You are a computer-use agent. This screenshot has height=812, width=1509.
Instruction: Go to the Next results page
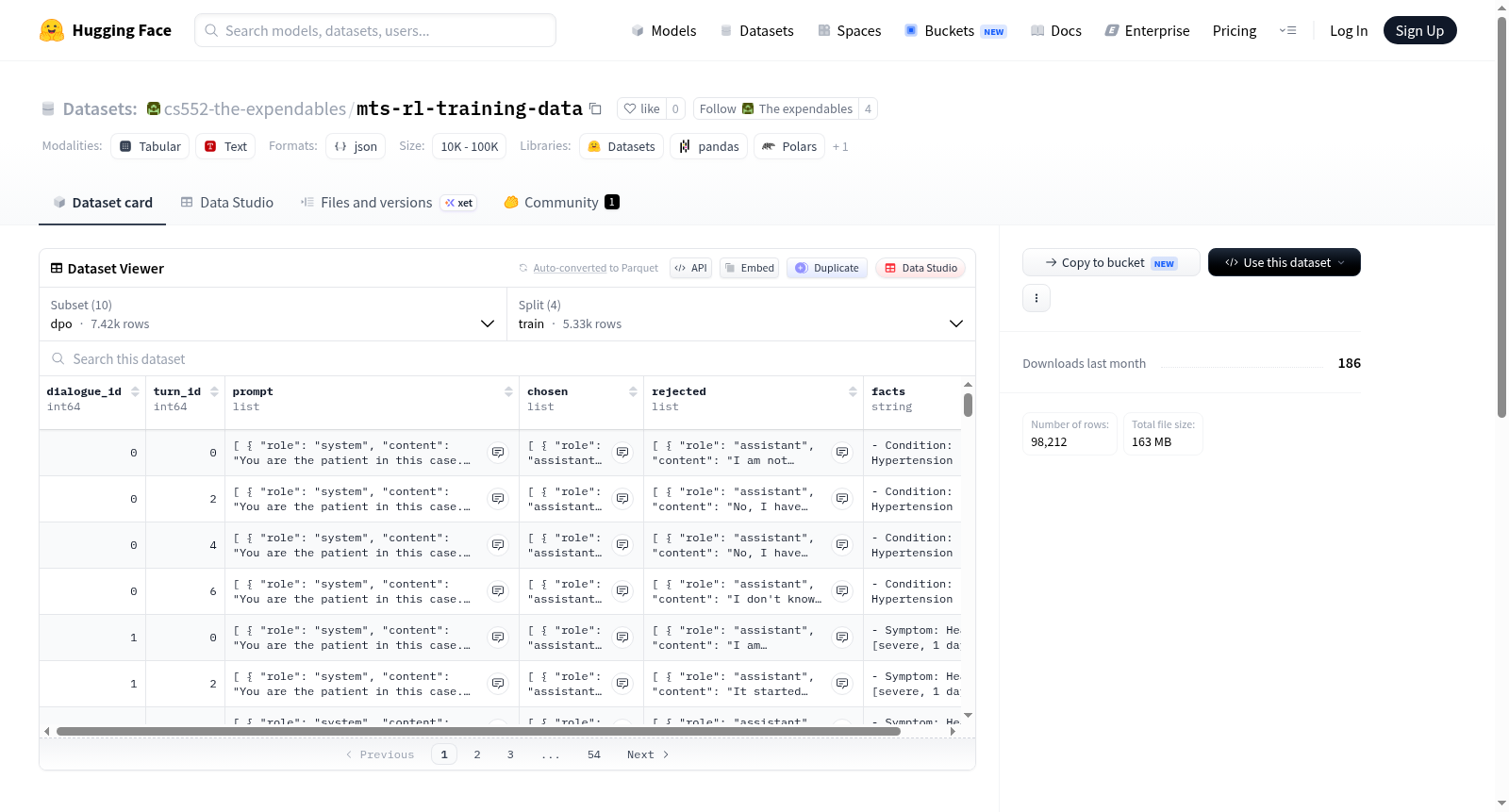click(648, 754)
